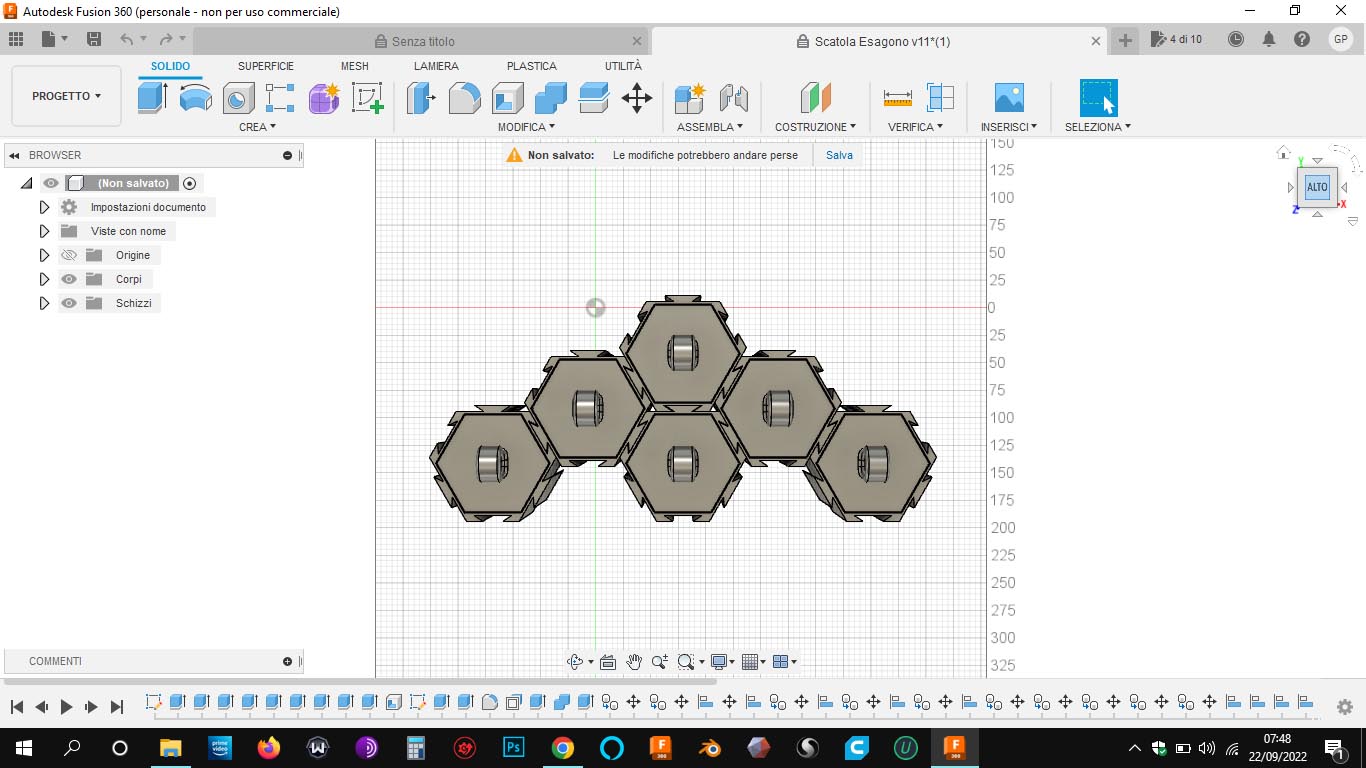Open the Foro (Hole) tool

238,97
